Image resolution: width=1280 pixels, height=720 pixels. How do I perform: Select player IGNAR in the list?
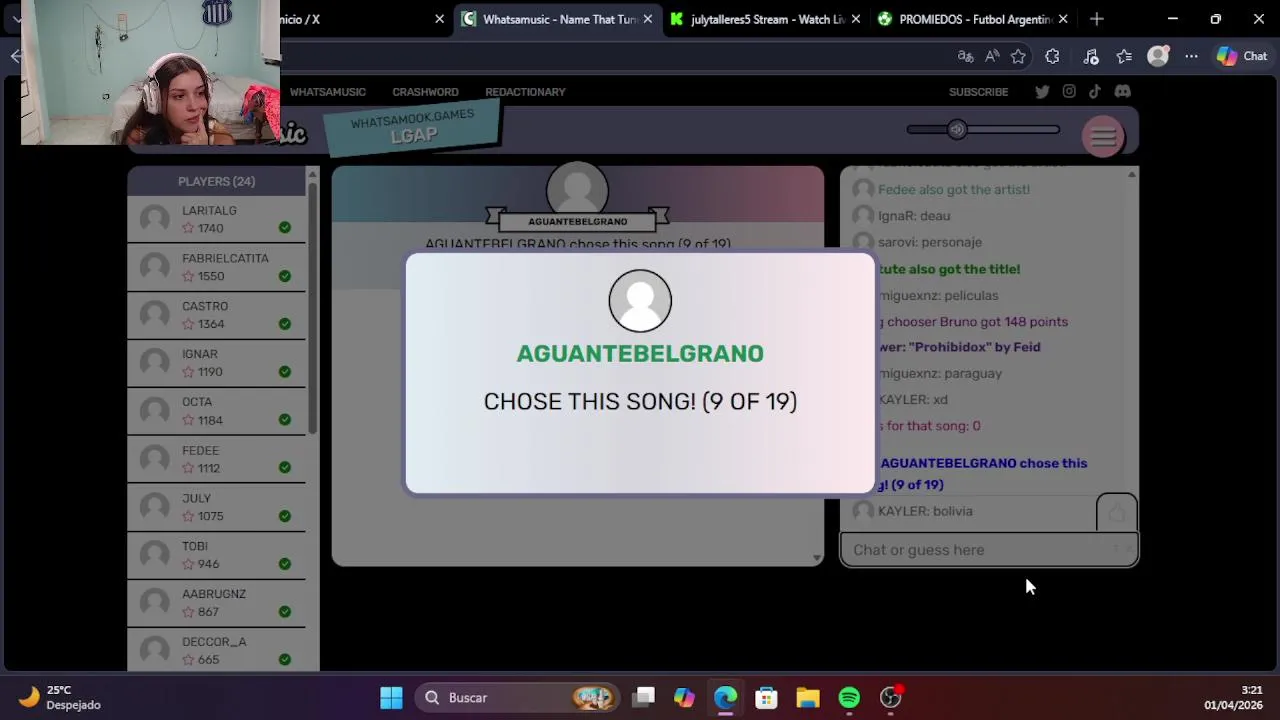pyautogui.click(x=216, y=363)
